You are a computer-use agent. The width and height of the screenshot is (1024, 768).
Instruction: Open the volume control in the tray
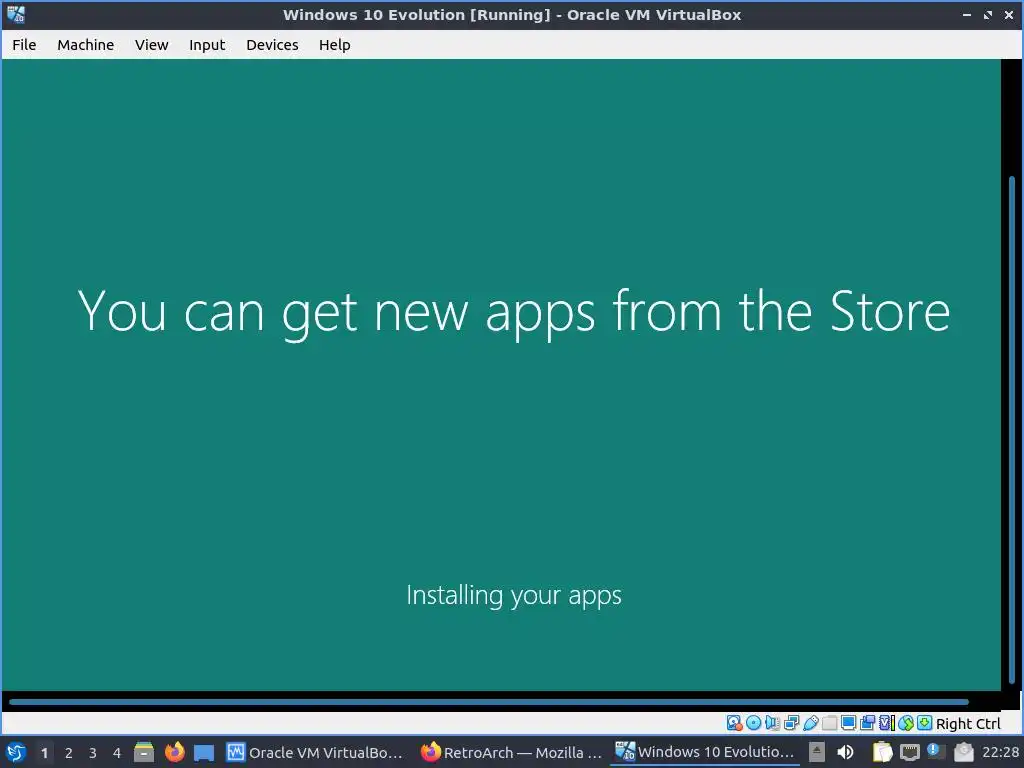point(845,752)
